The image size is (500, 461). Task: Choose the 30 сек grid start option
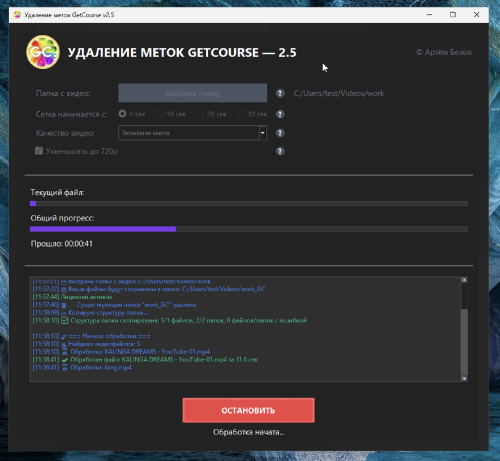[x=240, y=114]
